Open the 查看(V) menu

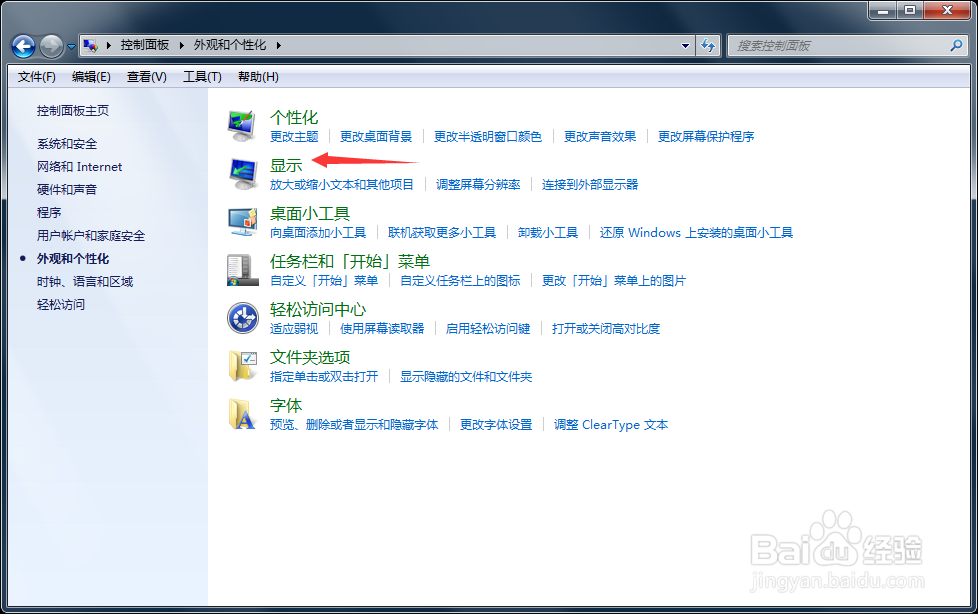click(145, 76)
